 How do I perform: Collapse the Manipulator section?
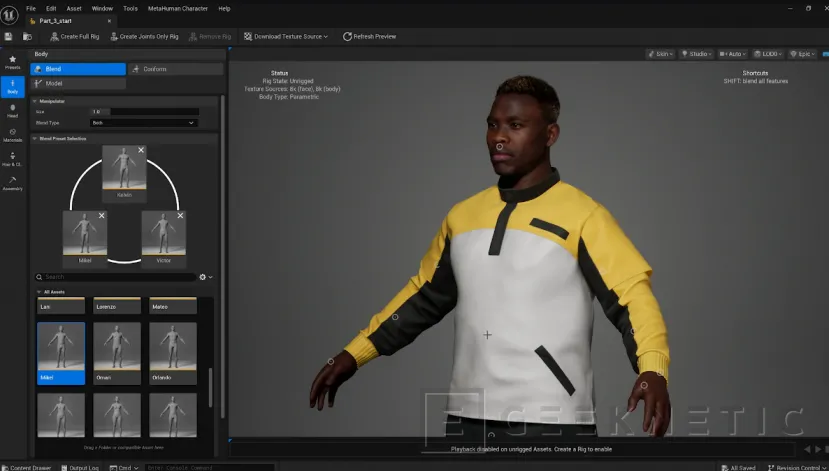coord(35,101)
